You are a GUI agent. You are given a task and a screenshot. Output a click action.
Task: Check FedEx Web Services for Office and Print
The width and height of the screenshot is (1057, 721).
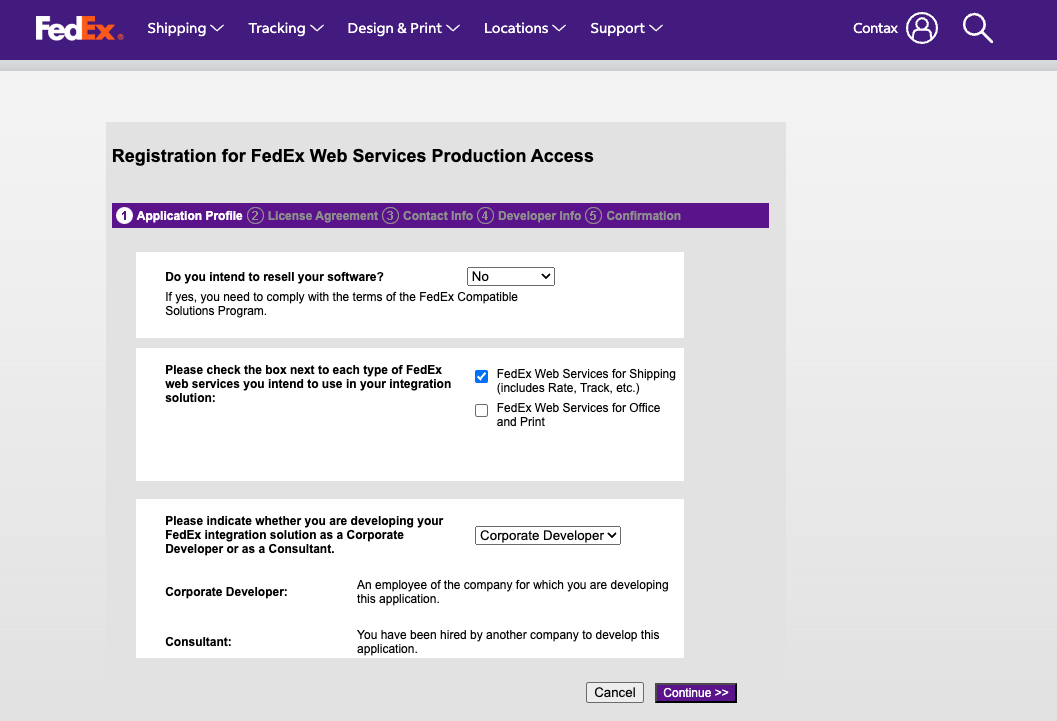click(481, 410)
